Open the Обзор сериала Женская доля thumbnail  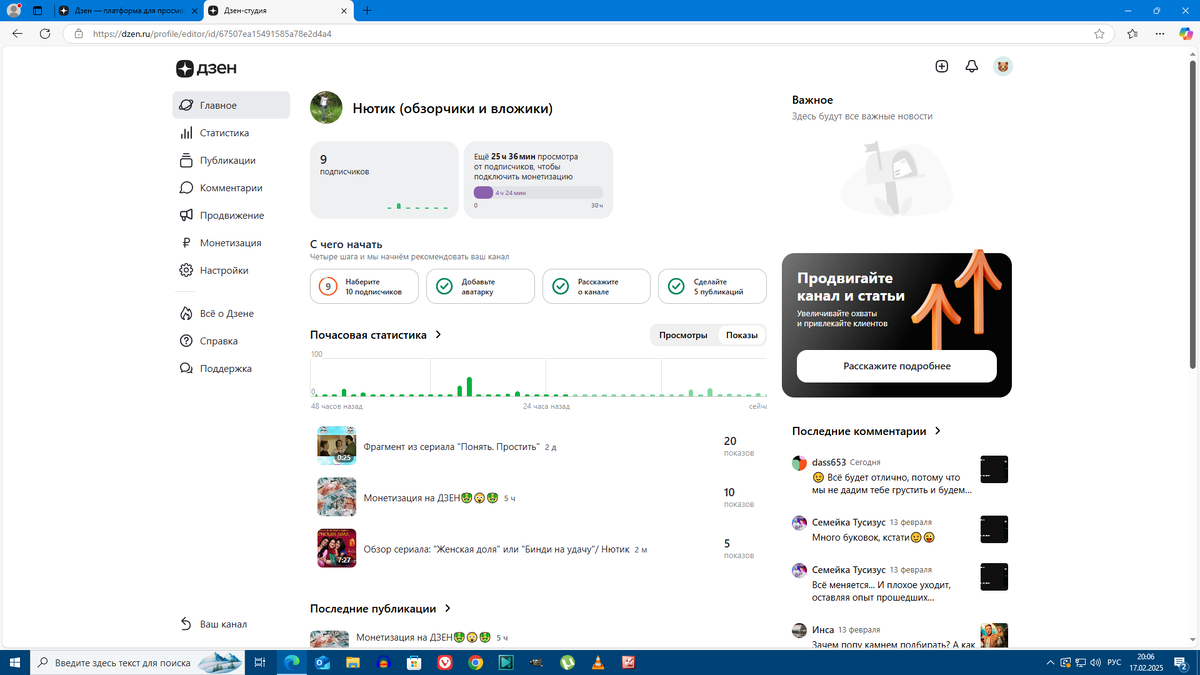337,548
